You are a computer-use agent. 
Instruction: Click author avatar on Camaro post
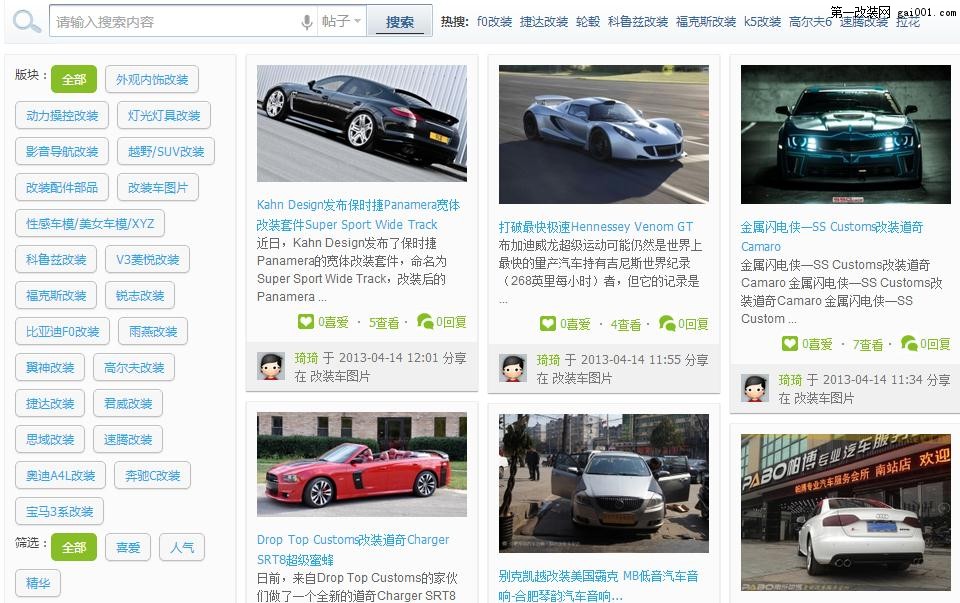[755, 388]
